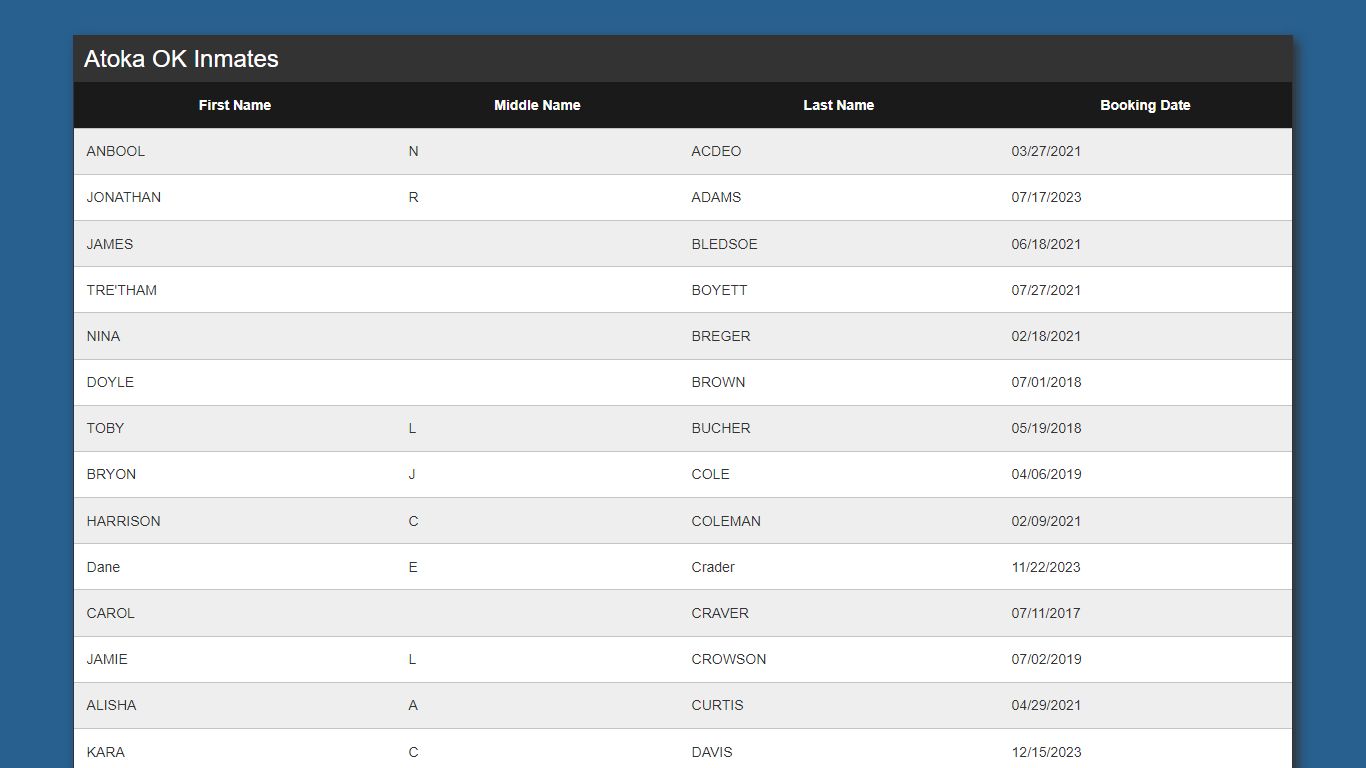1366x768 pixels.
Task: Select last name BREGER
Action: [721, 336]
